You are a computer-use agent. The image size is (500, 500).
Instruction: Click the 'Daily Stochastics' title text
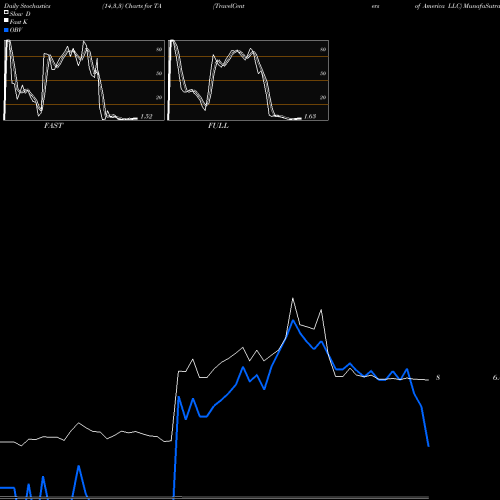27,6
